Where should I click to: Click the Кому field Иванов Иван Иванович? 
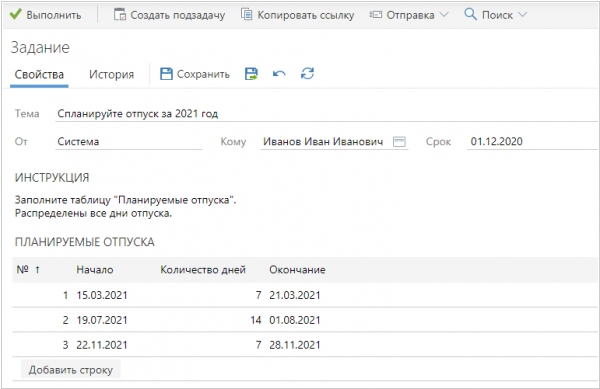(x=334, y=142)
